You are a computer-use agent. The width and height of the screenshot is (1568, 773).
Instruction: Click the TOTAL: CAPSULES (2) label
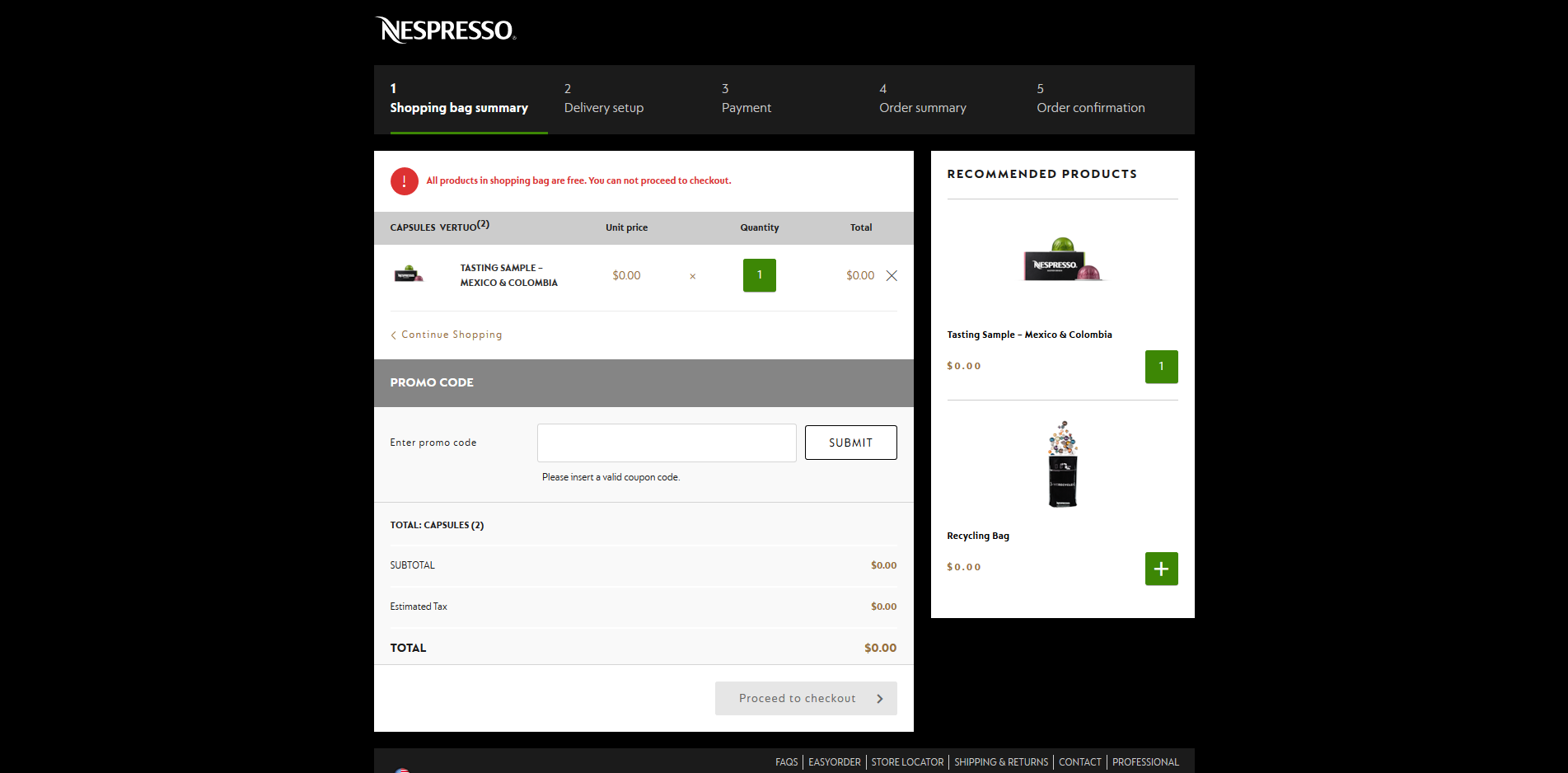pos(437,525)
